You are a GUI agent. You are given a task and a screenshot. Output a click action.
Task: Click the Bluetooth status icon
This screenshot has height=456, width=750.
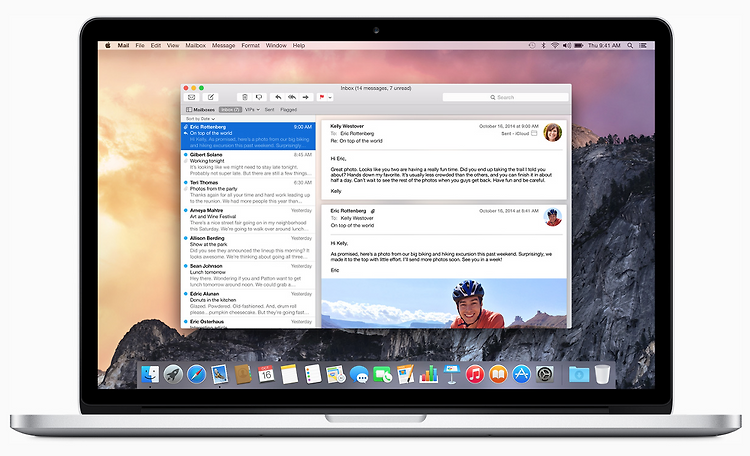[x=543, y=45]
